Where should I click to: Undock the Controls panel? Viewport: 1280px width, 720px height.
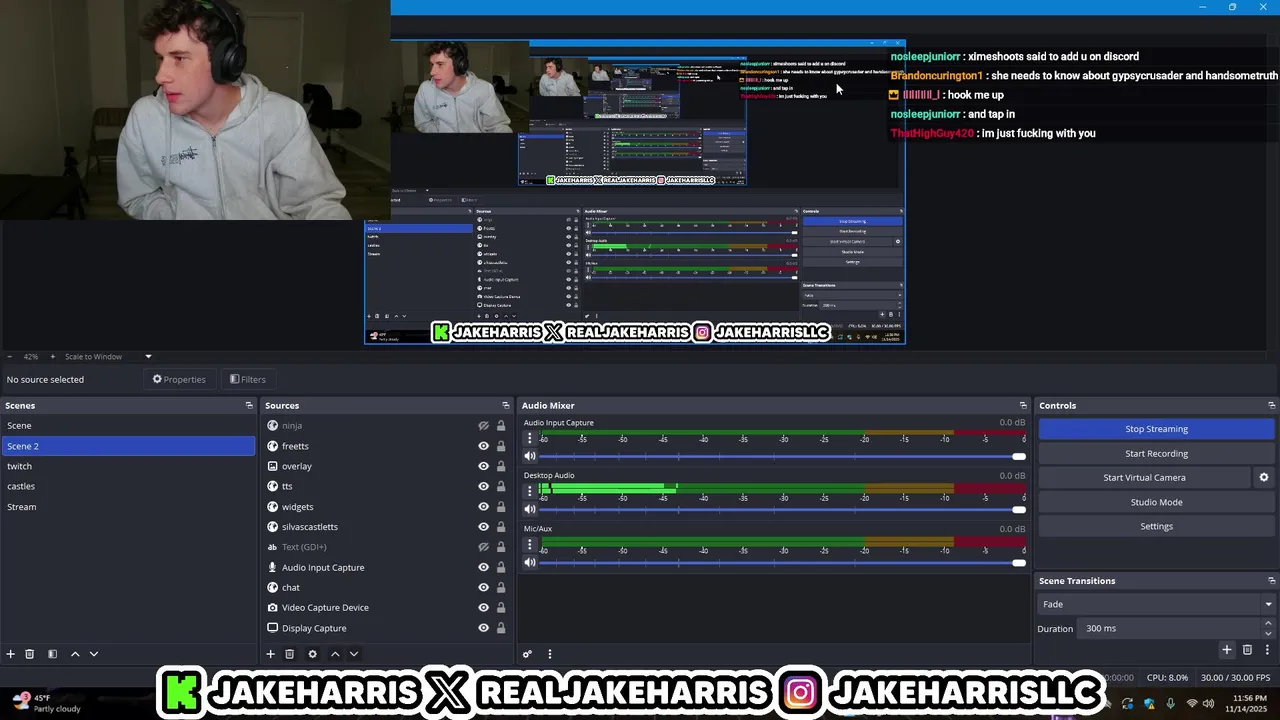coord(1271,405)
